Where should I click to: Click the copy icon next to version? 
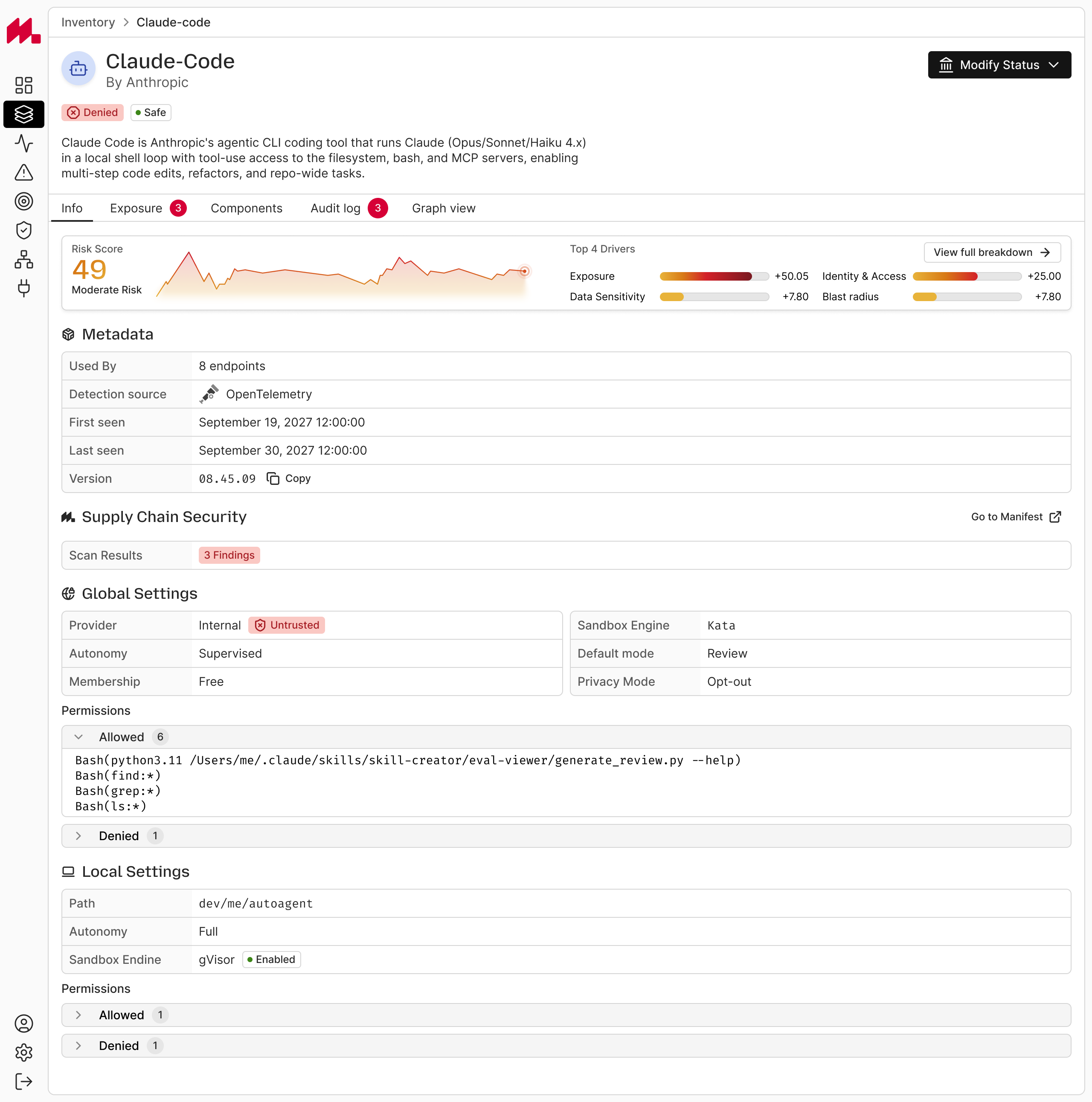pos(273,478)
